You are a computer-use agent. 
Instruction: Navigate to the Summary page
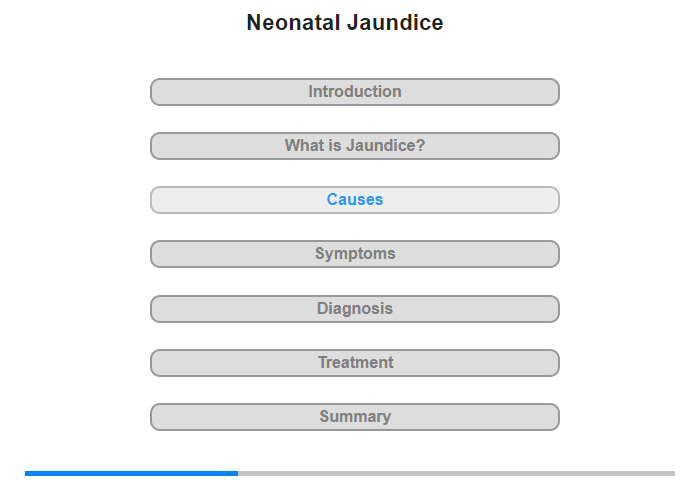[x=354, y=417]
